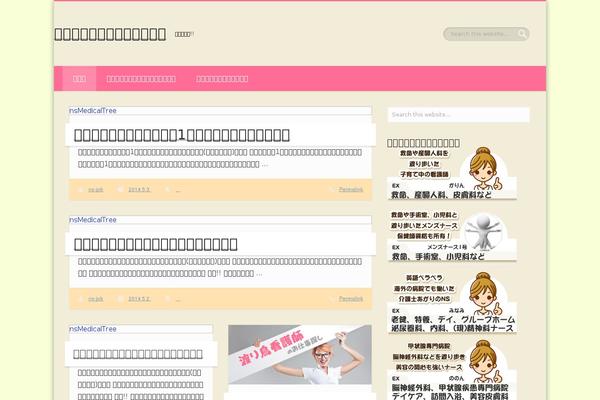This screenshot has height=400, width=600.
Task: Focus the header search field beside the magnifier
Action: click(483, 34)
